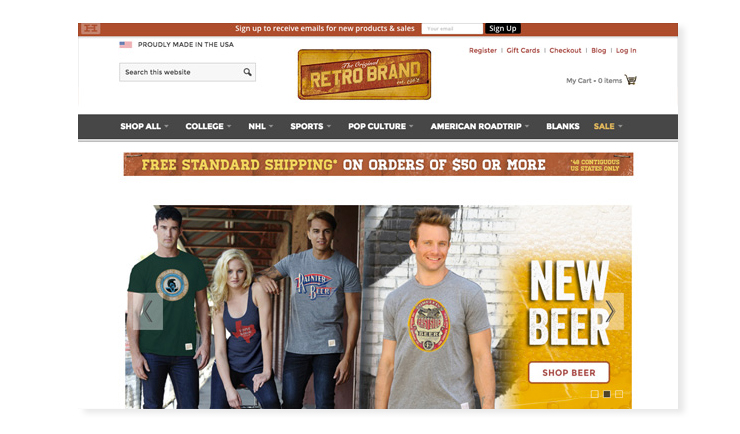Screen dimensions: 740x434
Task: Expand the SHOP ALL dropdown
Action: coord(144,126)
